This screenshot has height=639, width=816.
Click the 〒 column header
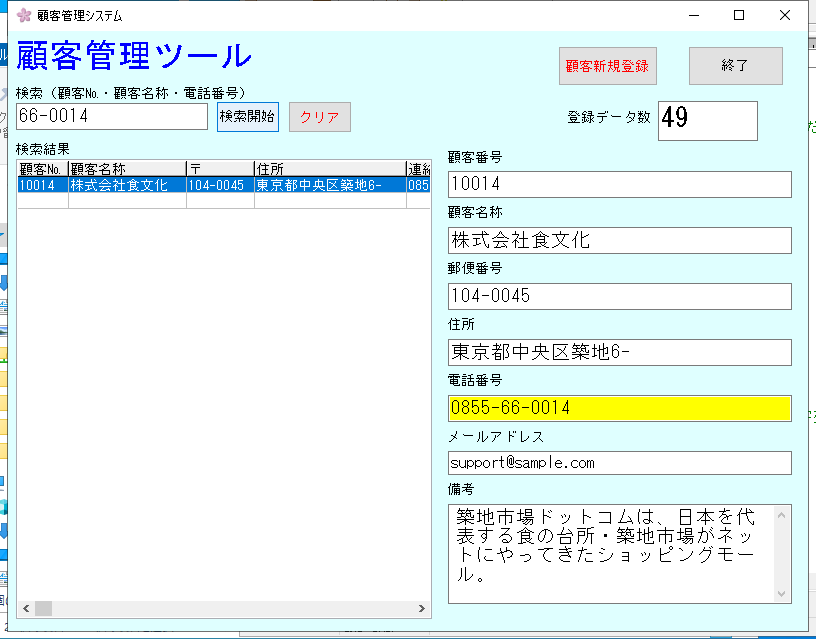coord(220,169)
